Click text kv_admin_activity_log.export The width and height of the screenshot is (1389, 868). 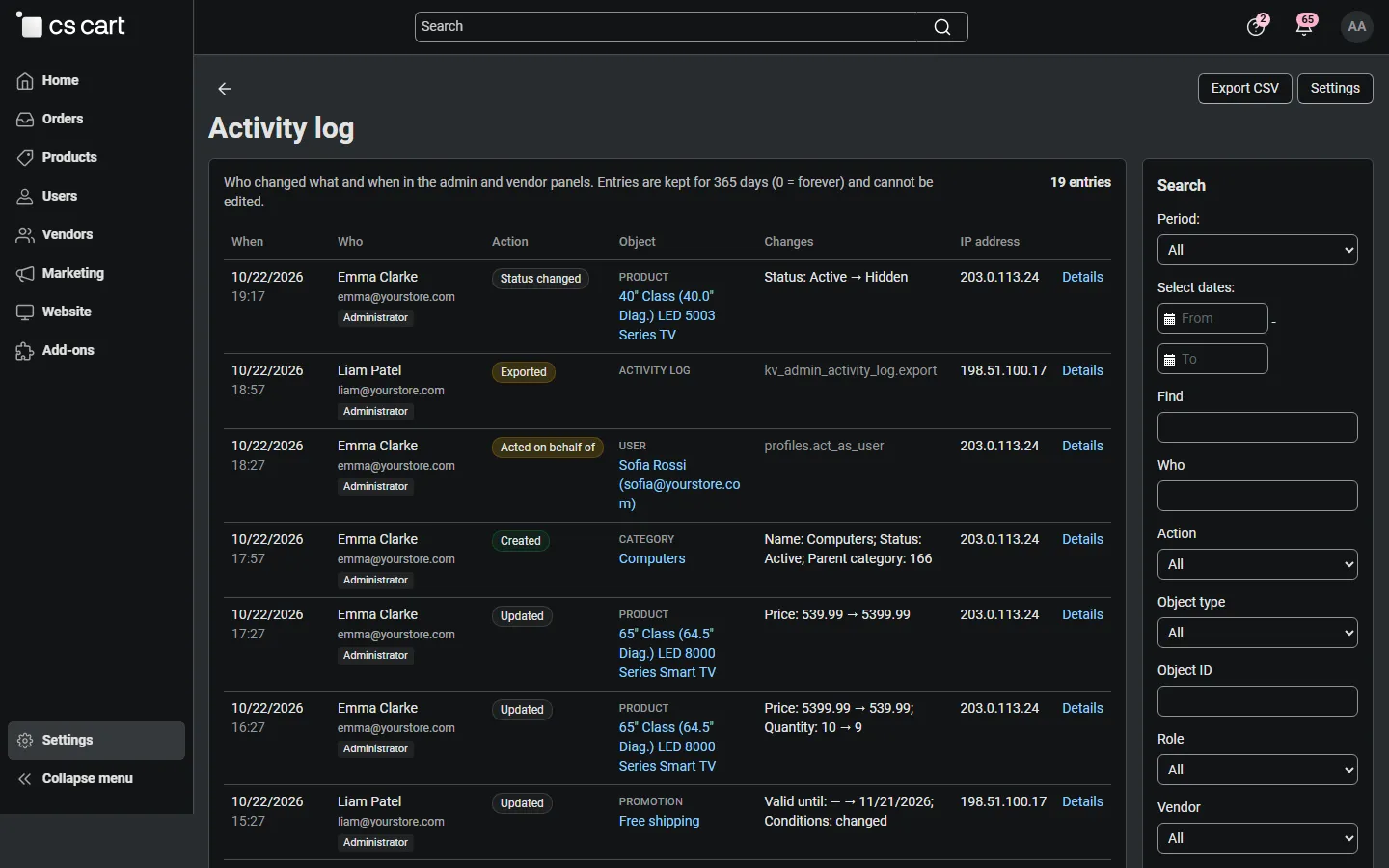click(851, 370)
